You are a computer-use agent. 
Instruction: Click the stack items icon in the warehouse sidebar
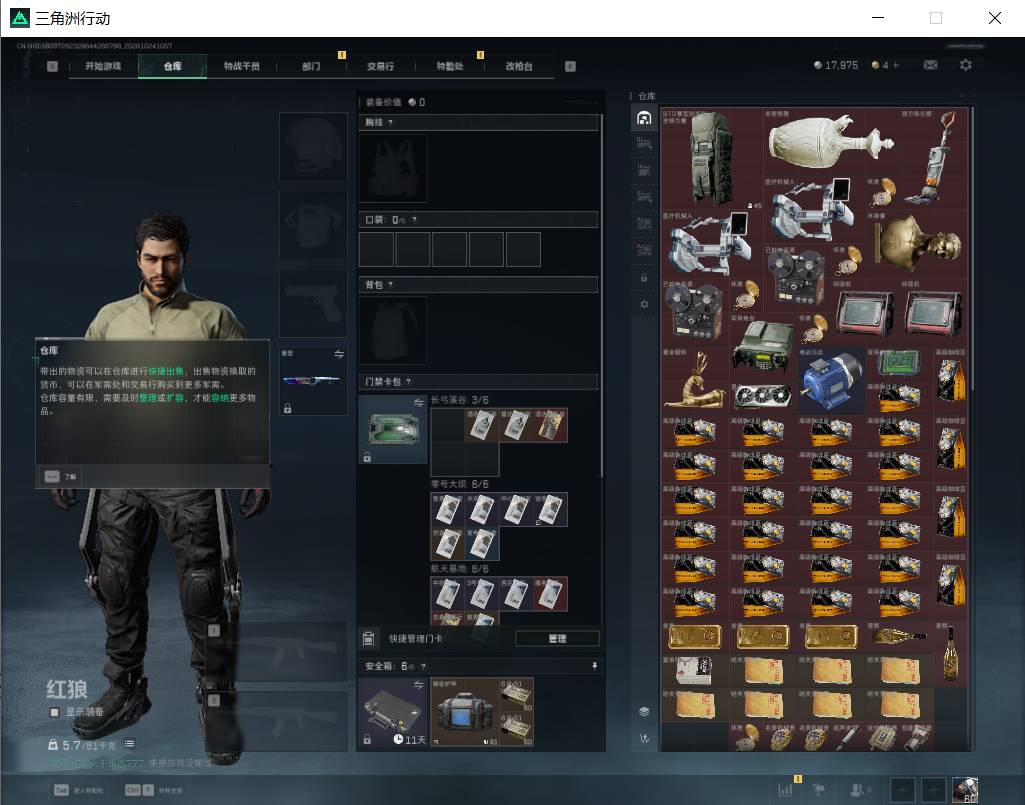point(645,711)
